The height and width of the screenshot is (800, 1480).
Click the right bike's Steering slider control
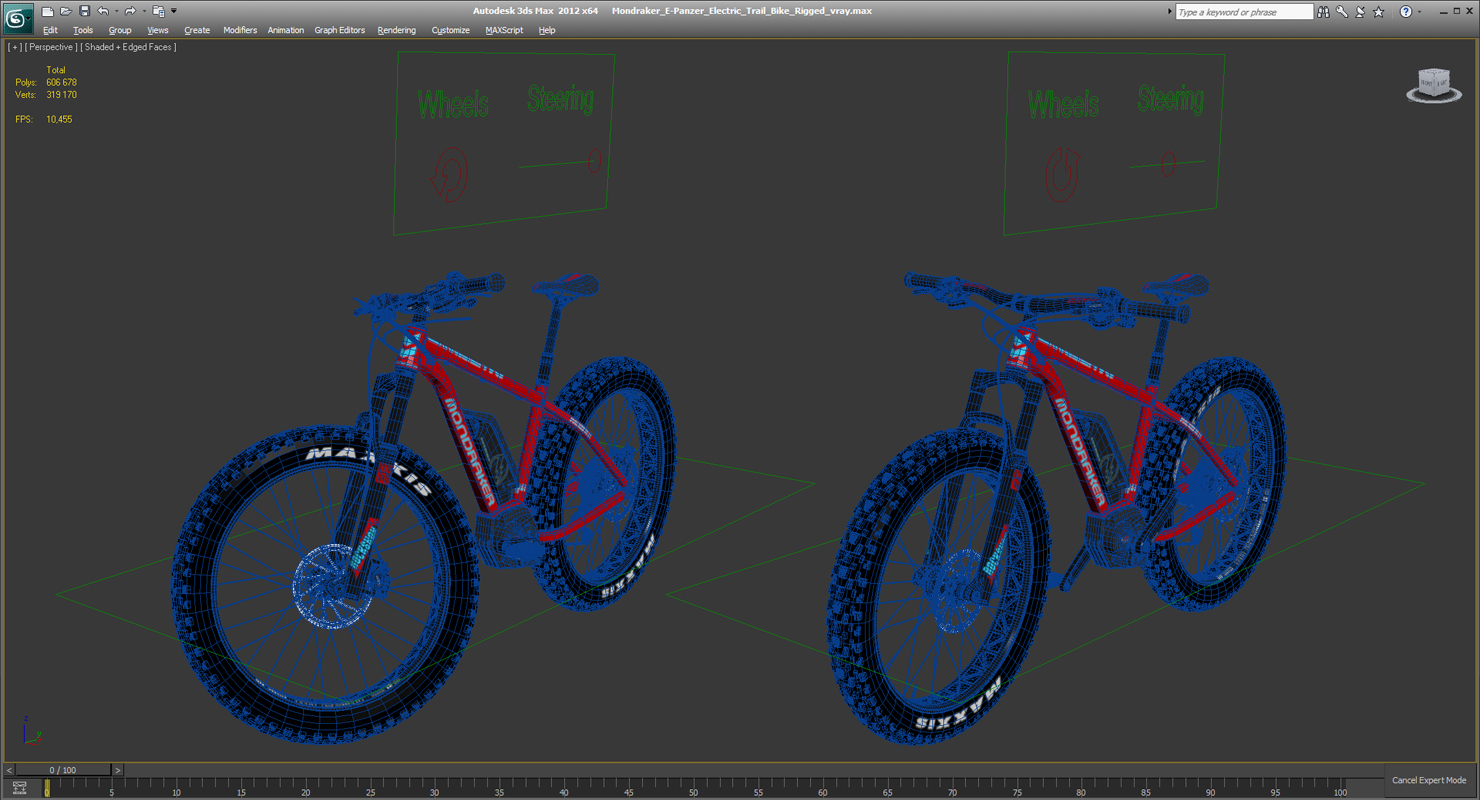(1167, 163)
